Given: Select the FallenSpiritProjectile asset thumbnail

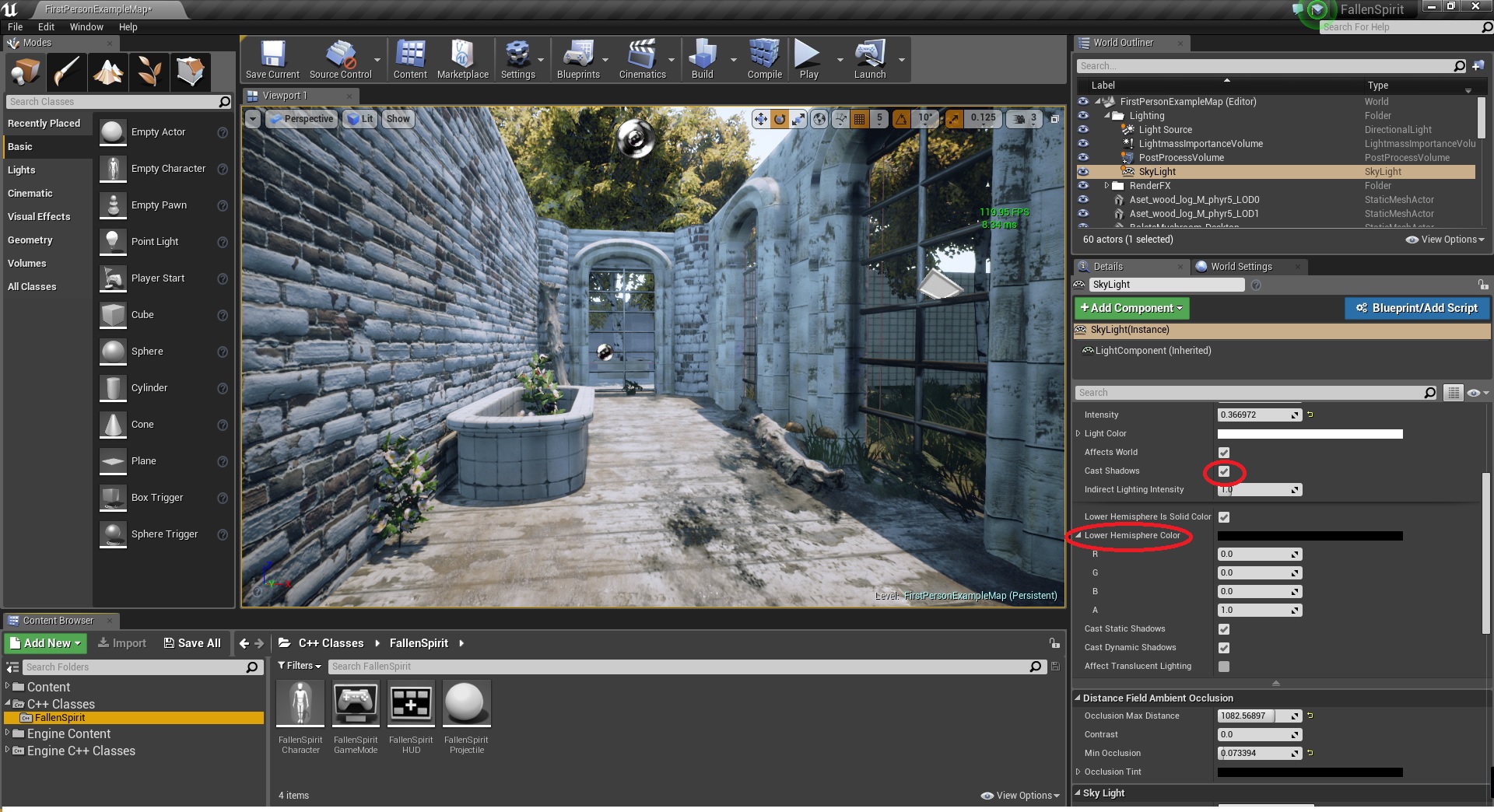Looking at the screenshot, I should pyautogui.click(x=466, y=703).
